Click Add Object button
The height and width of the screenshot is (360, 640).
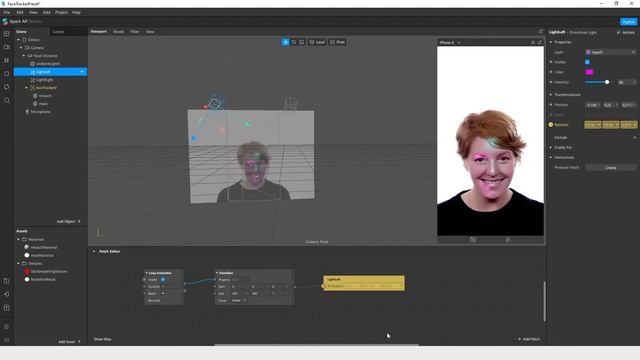click(x=68, y=221)
